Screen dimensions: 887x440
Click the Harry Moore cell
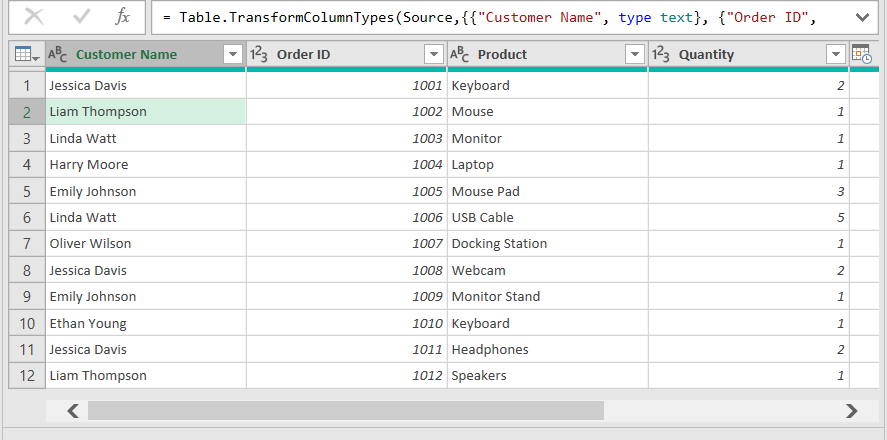click(x=146, y=165)
